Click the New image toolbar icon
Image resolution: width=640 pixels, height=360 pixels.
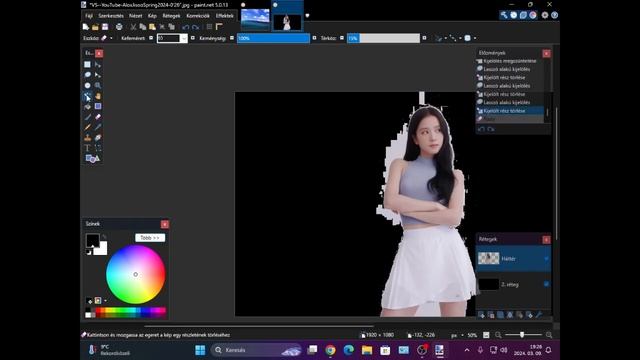86,27
